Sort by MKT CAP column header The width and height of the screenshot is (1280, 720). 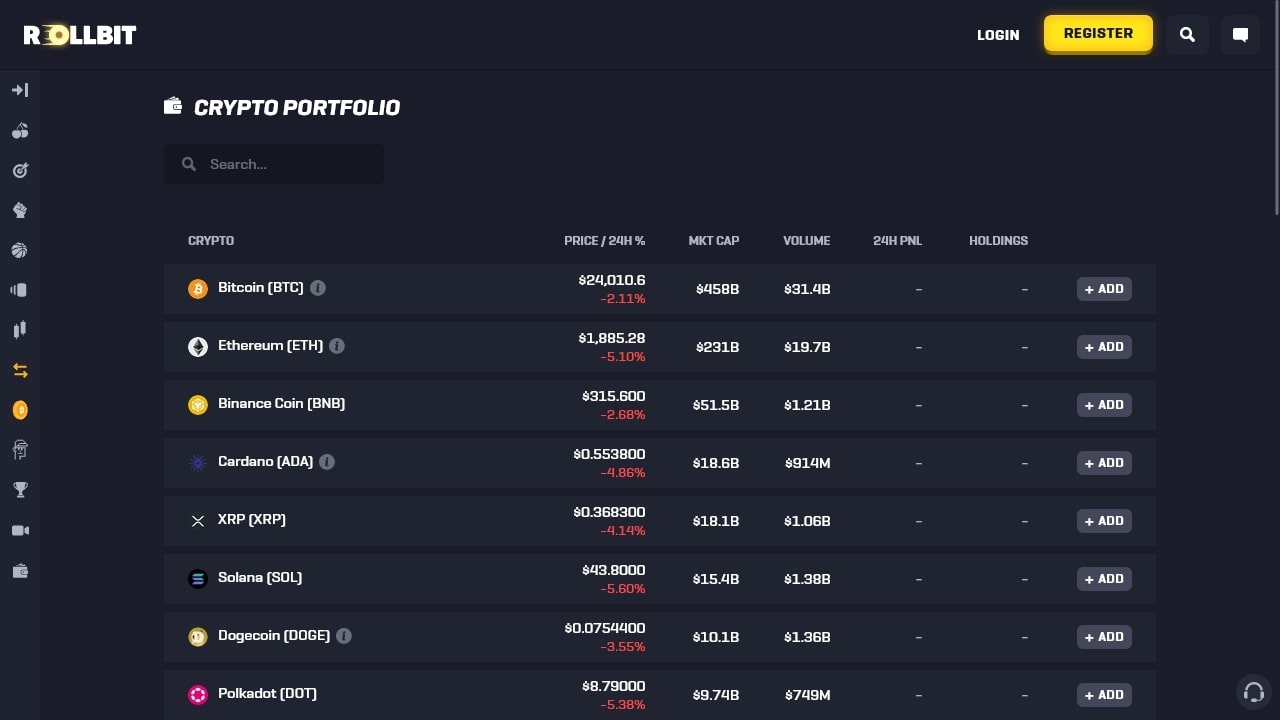[x=714, y=241]
